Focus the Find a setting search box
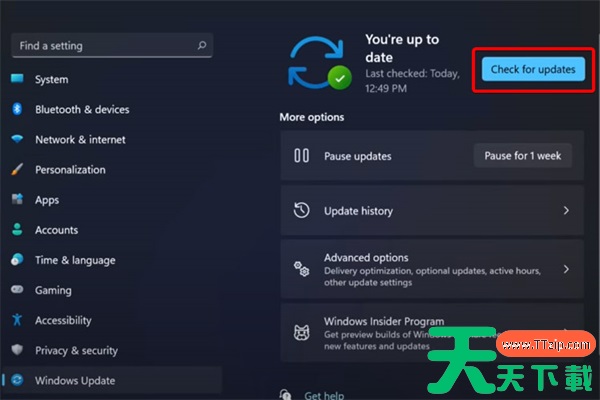This screenshot has width=600, height=400. [x=112, y=46]
